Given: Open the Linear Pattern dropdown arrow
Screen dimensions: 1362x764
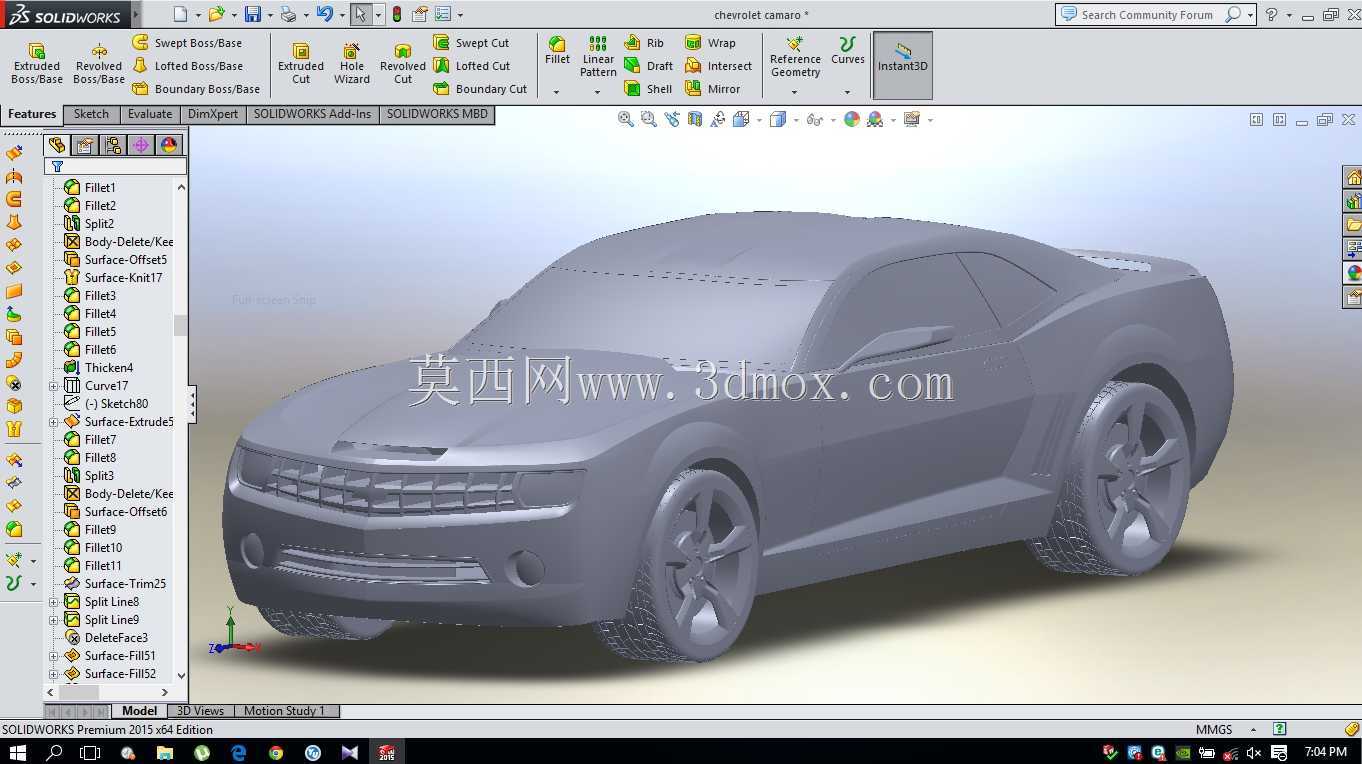Looking at the screenshot, I should (598, 92).
